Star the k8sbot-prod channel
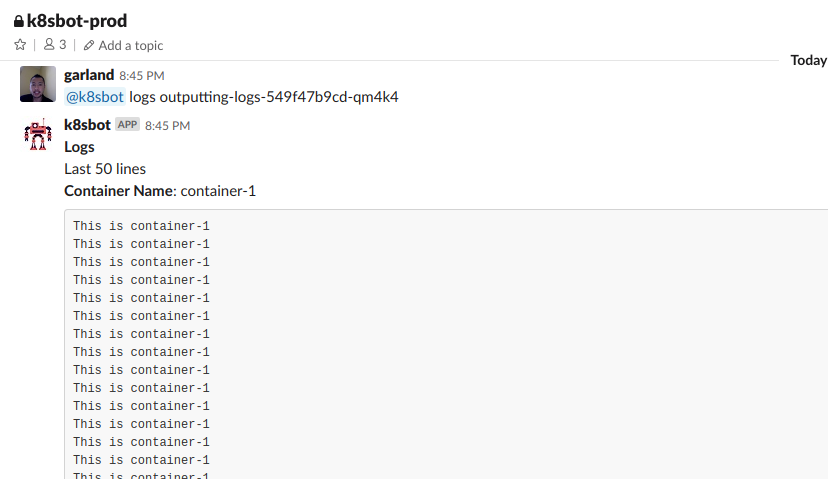This screenshot has width=828, height=479. (x=20, y=45)
